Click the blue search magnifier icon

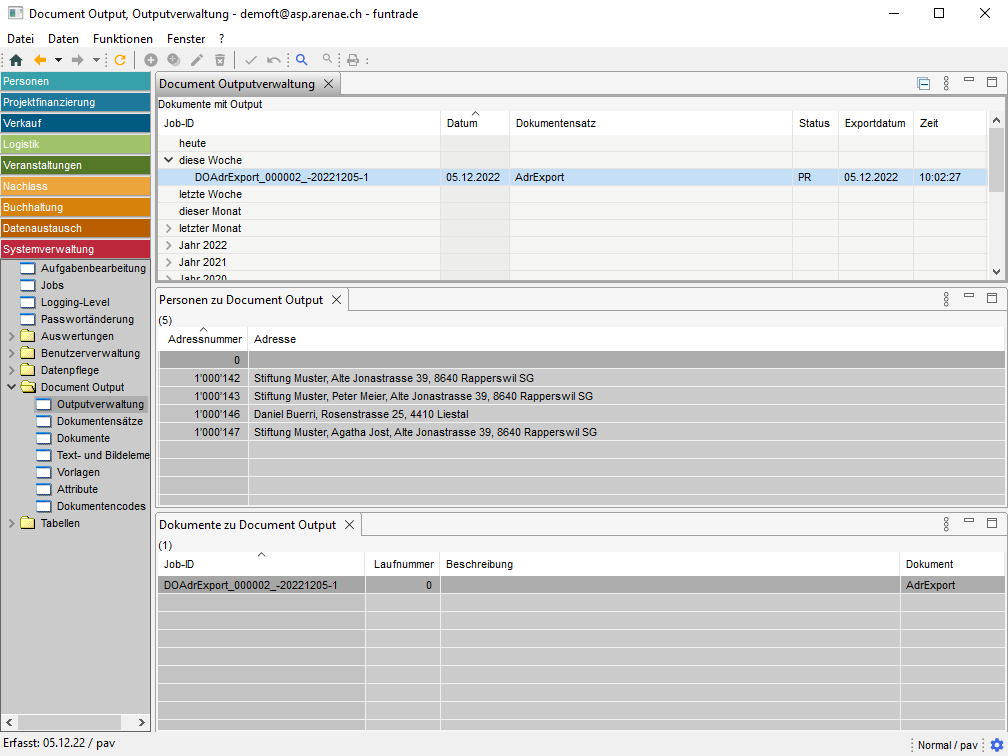click(302, 60)
